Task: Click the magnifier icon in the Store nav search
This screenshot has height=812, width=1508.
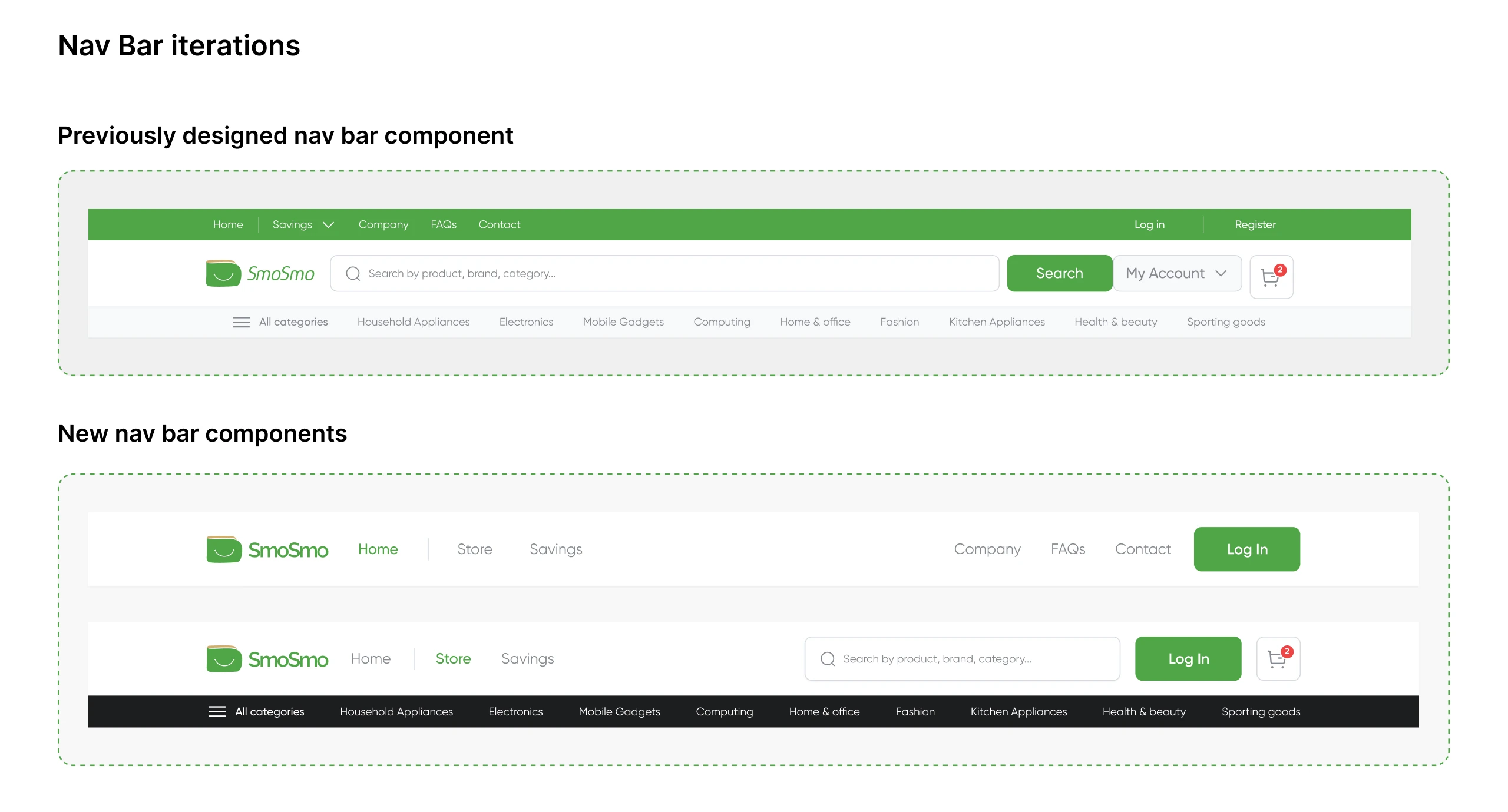Action: tap(828, 659)
